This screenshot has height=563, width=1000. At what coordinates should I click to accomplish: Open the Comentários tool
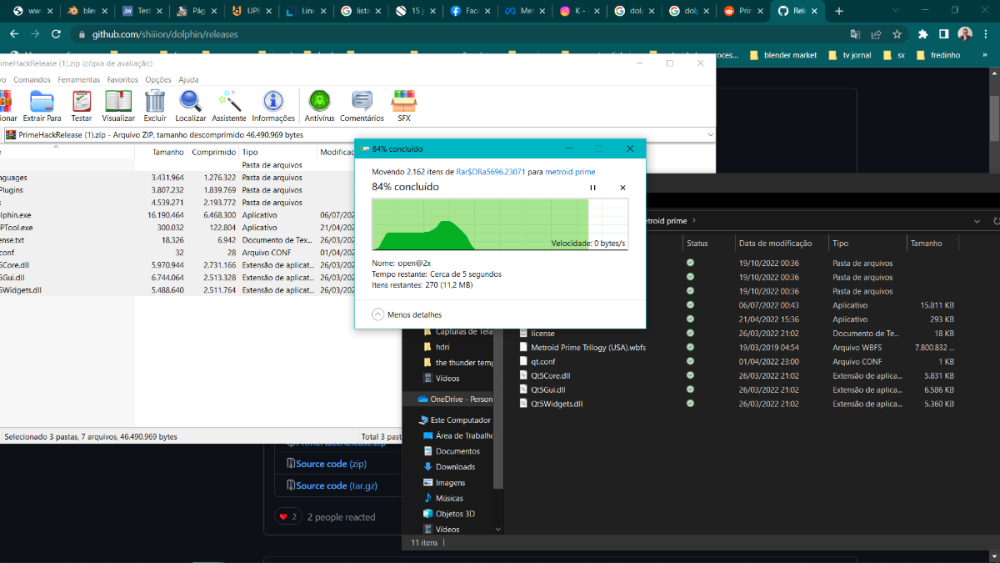coord(362,106)
